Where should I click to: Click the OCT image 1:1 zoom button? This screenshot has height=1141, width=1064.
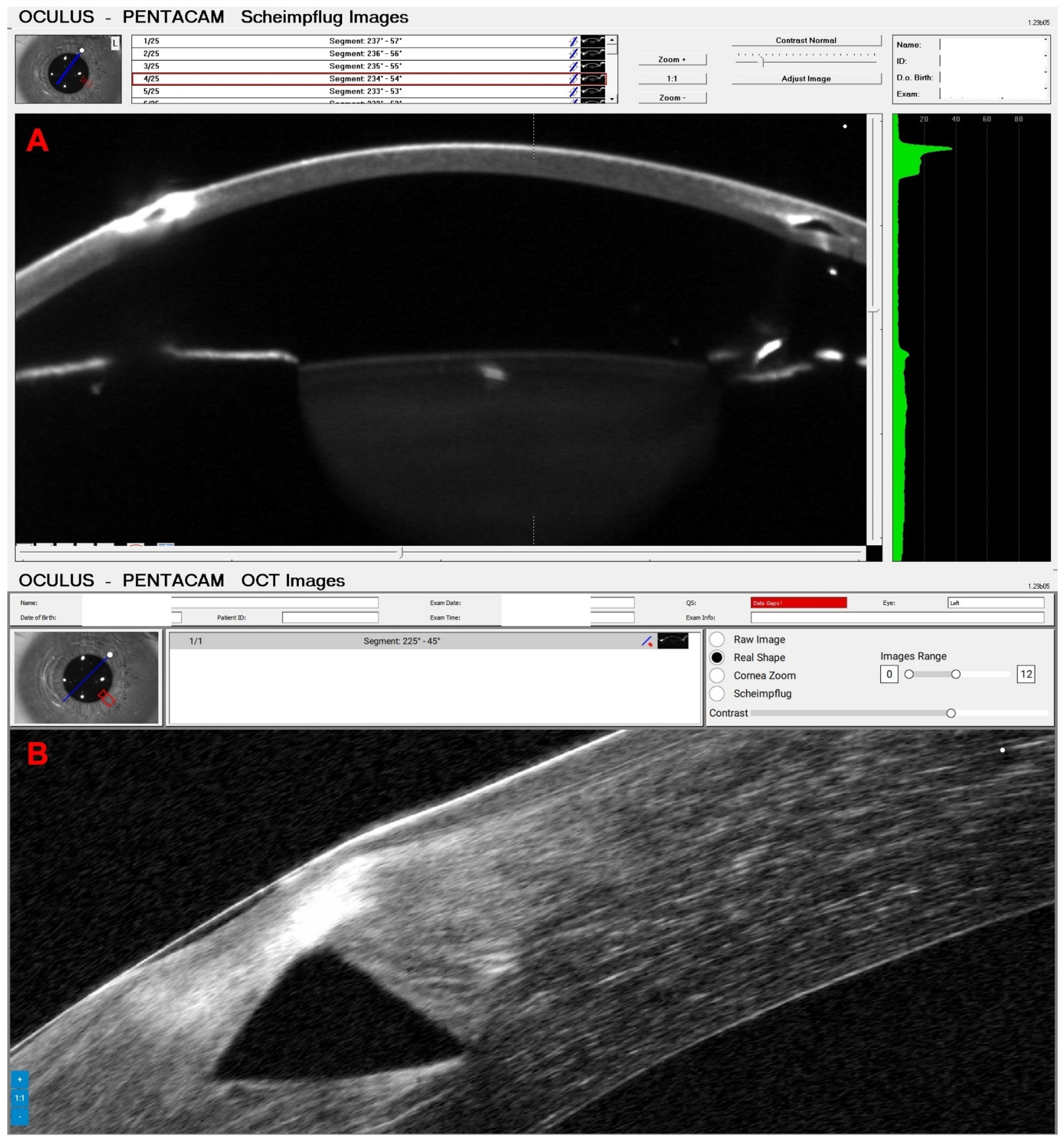coord(20,1098)
